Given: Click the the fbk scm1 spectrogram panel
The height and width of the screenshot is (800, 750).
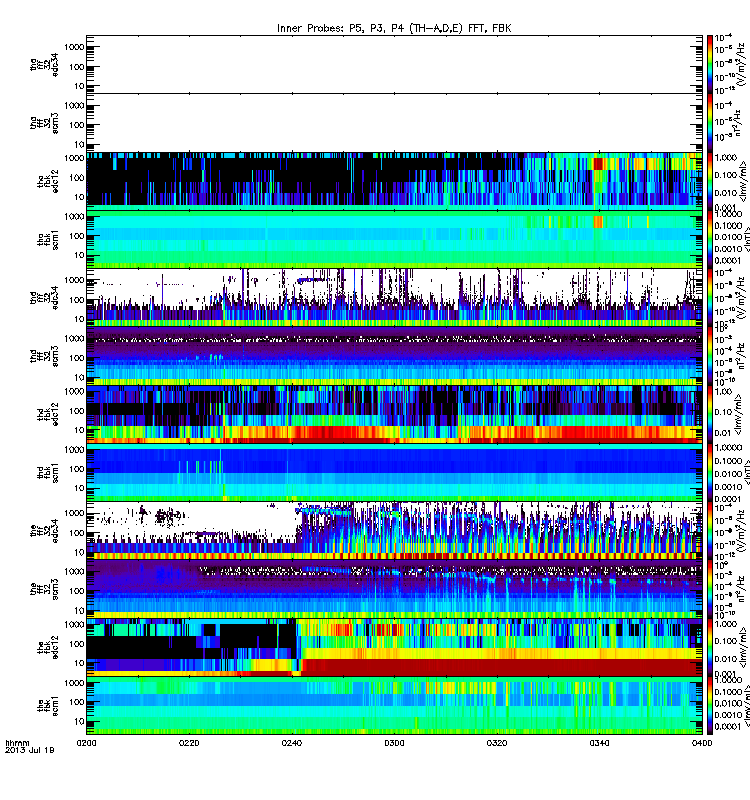Looking at the screenshot, I should pos(394,706).
